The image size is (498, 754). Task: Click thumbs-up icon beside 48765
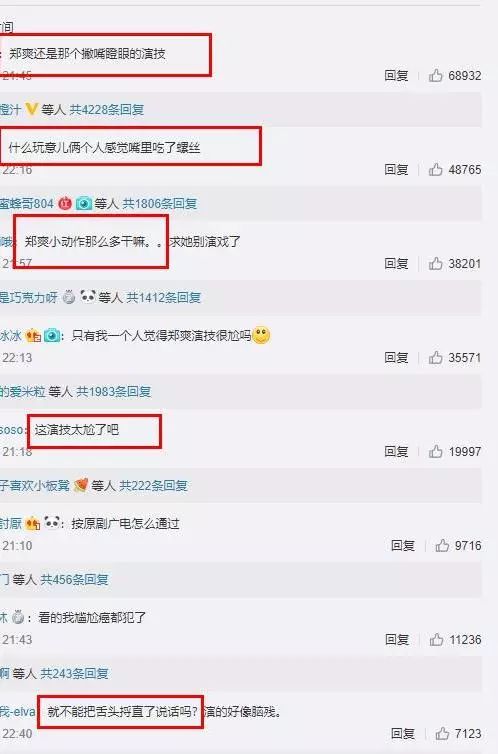tap(436, 169)
